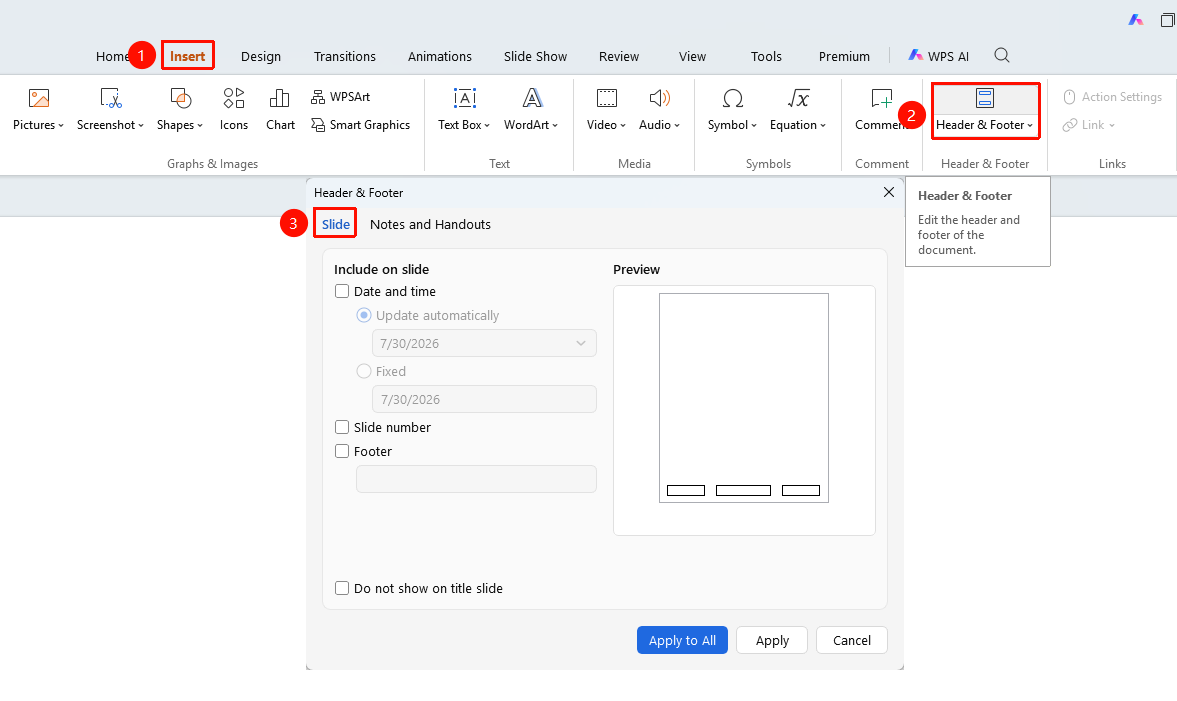Click the Apply to All button
This screenshot has width=1177, height=701.
coord(682,640)
